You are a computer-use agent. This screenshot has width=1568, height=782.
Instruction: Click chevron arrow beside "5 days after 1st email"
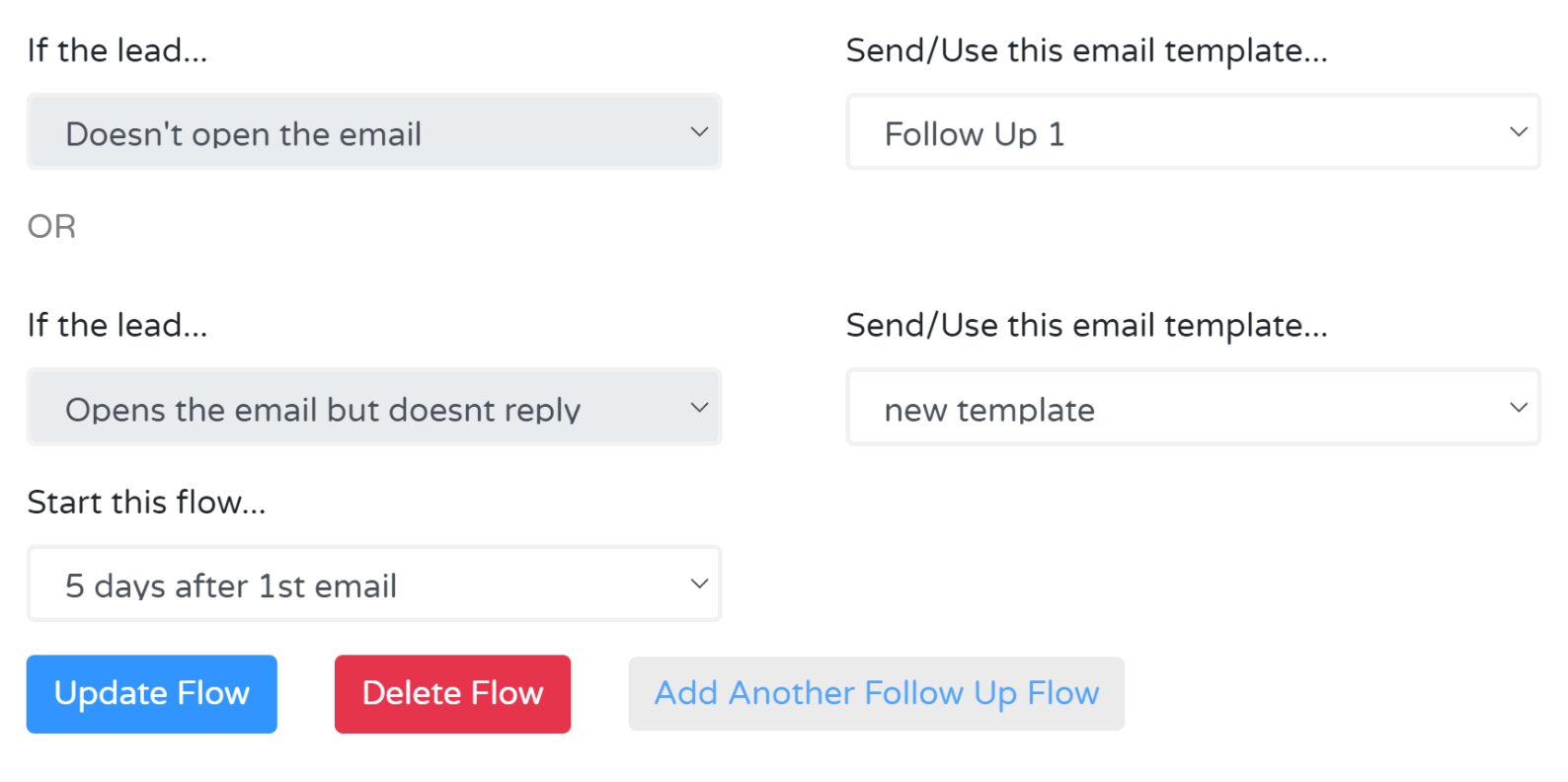(699, 585)
